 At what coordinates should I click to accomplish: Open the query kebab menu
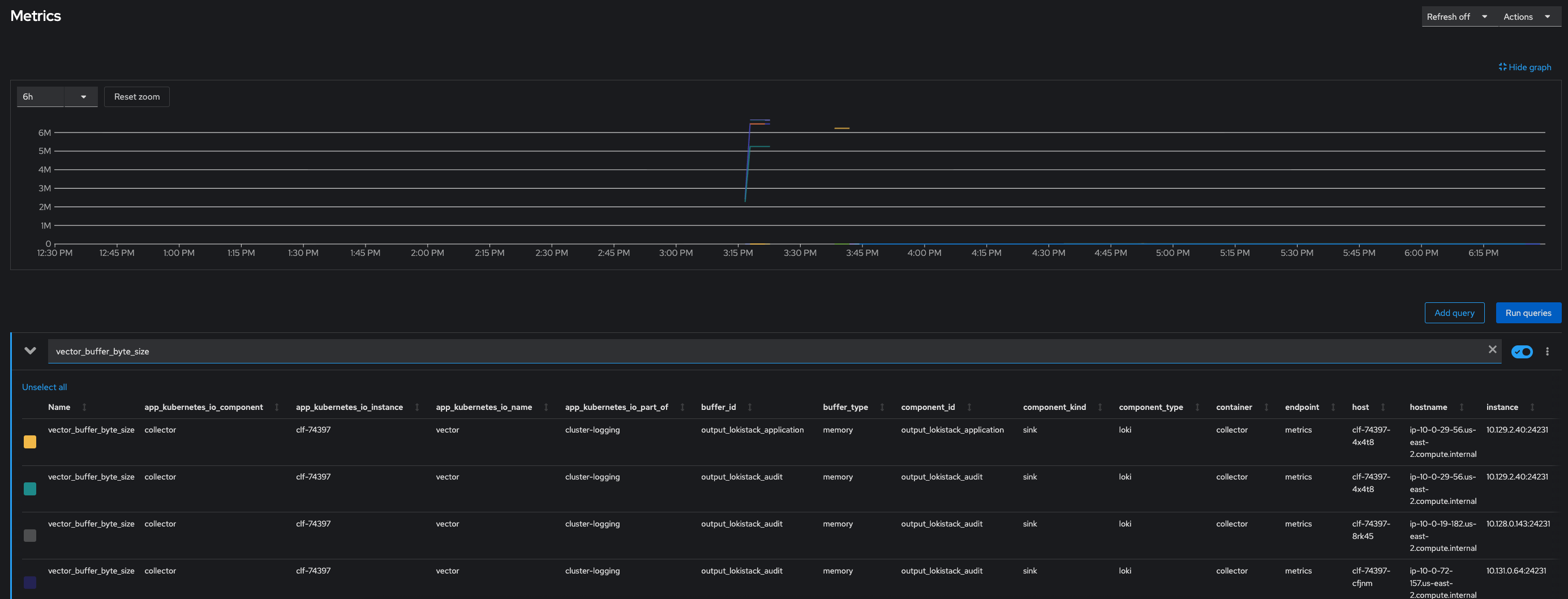point(1546,352)
